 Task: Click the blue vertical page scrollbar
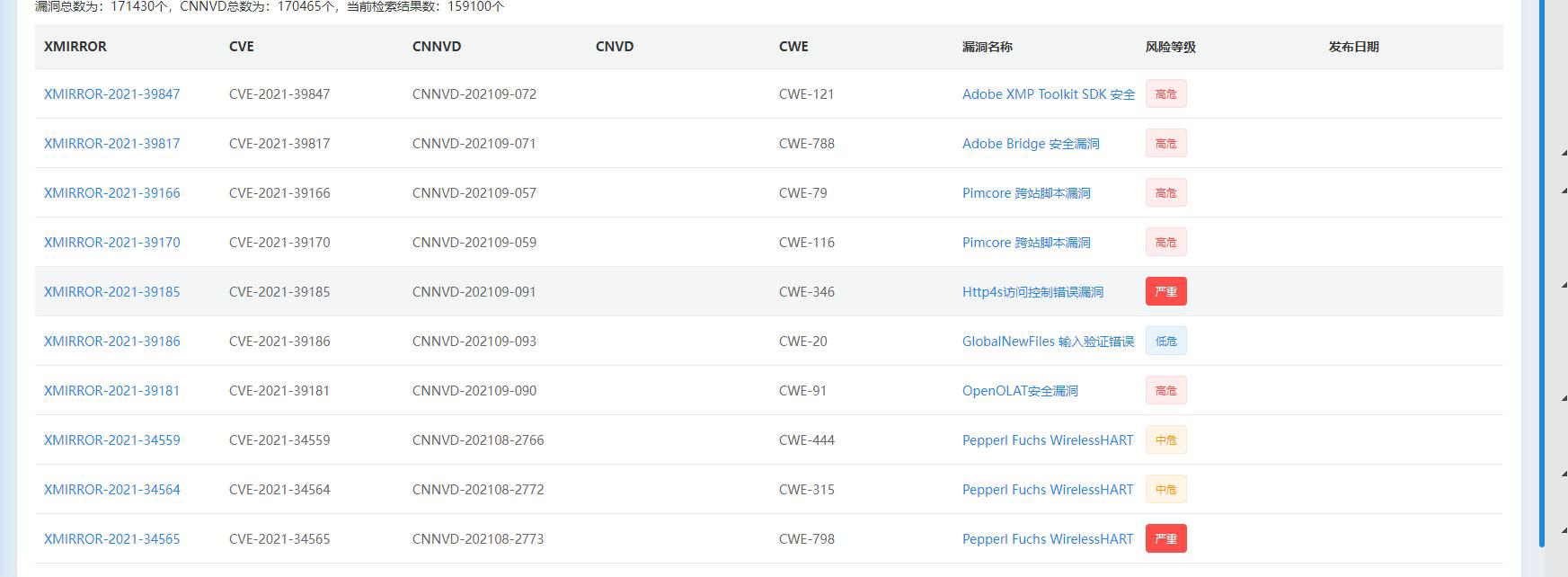tap(1542, 273)
